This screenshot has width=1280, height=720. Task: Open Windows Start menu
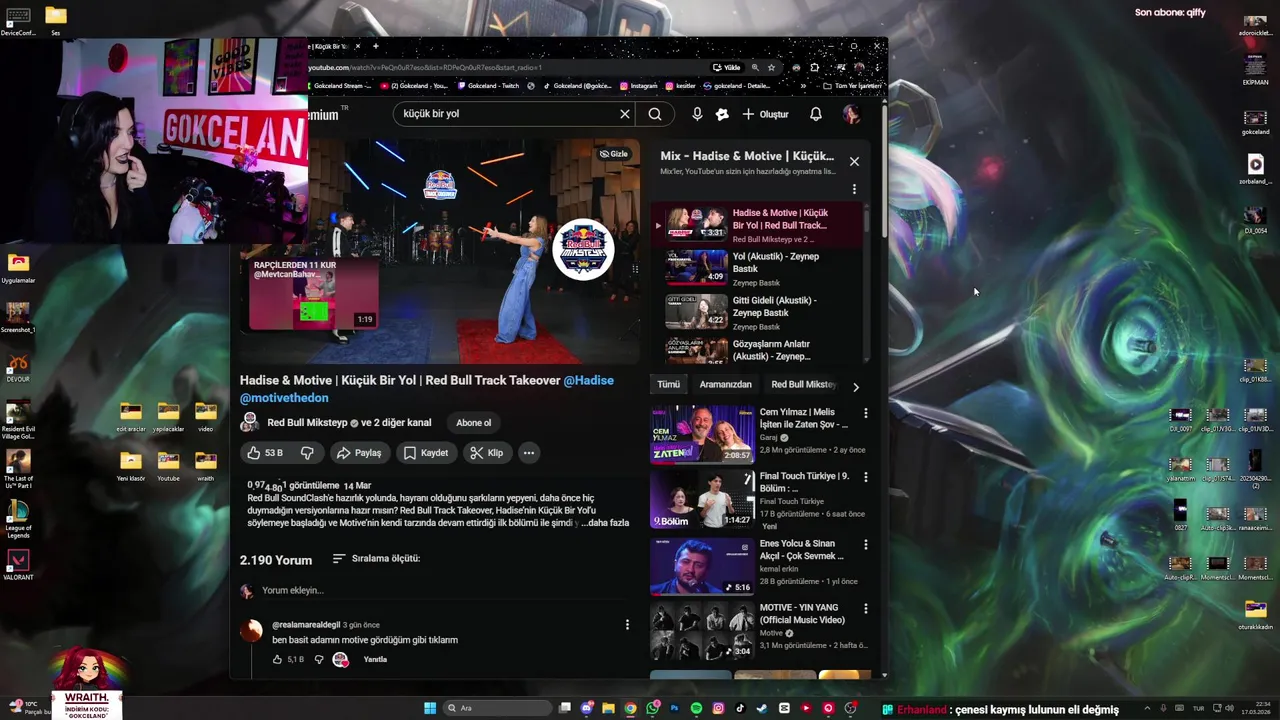point(430,708)
